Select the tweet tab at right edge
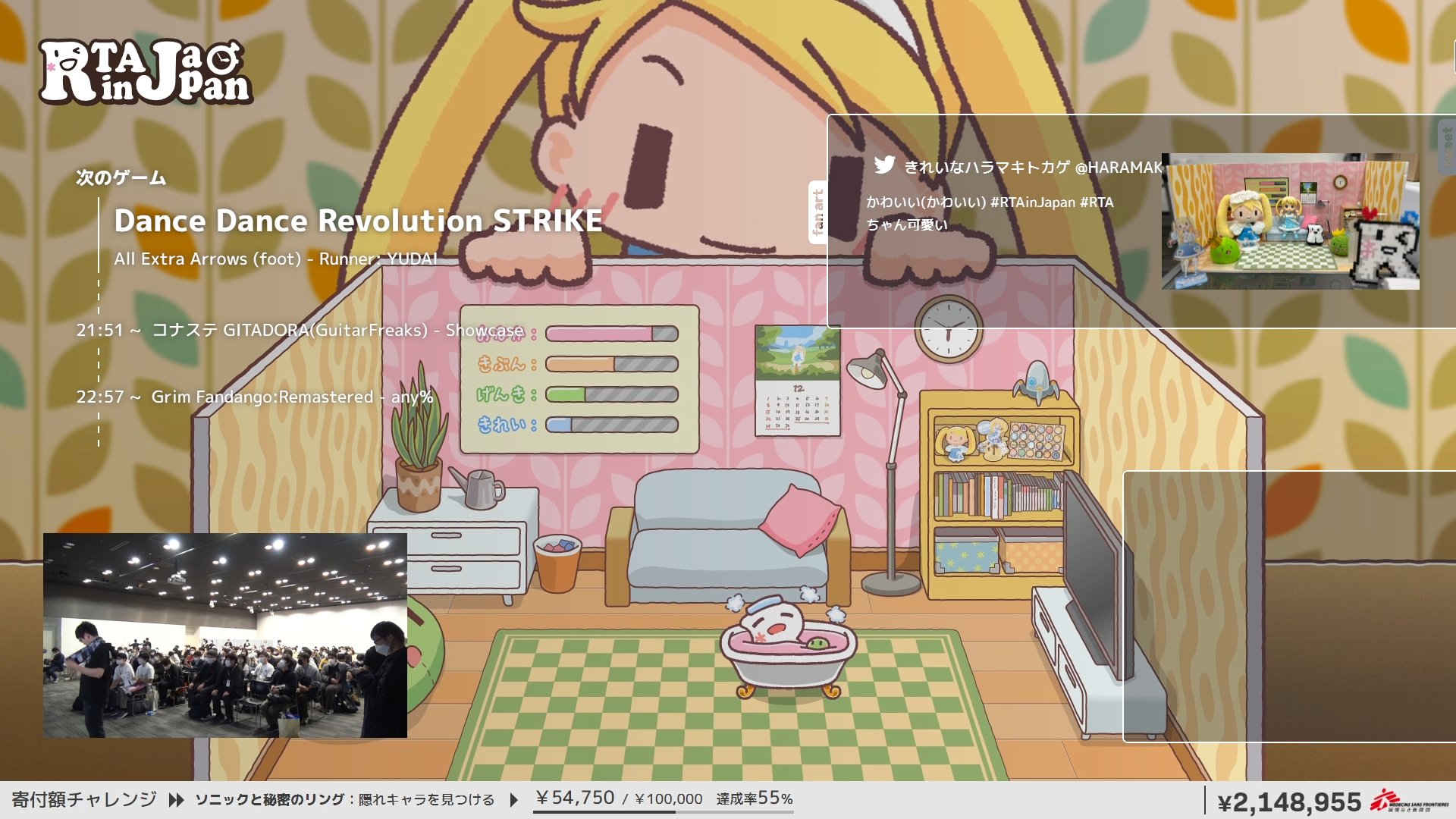Screen dimensions: 1456x819 pos(1447,147)
